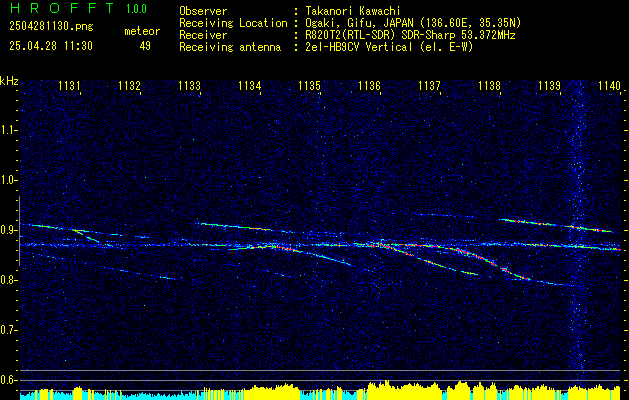The height and width of the screenshot is (400, 629).
Task: Click frequency label 0.9
Action: click(8, 230)
